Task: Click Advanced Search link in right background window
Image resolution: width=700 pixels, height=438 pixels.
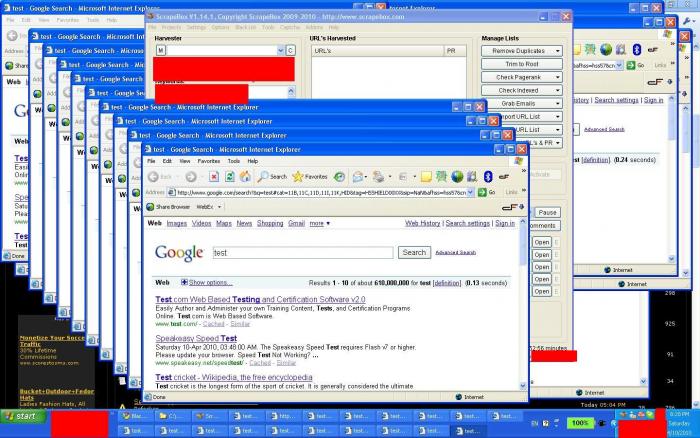Action: [604, 129]
